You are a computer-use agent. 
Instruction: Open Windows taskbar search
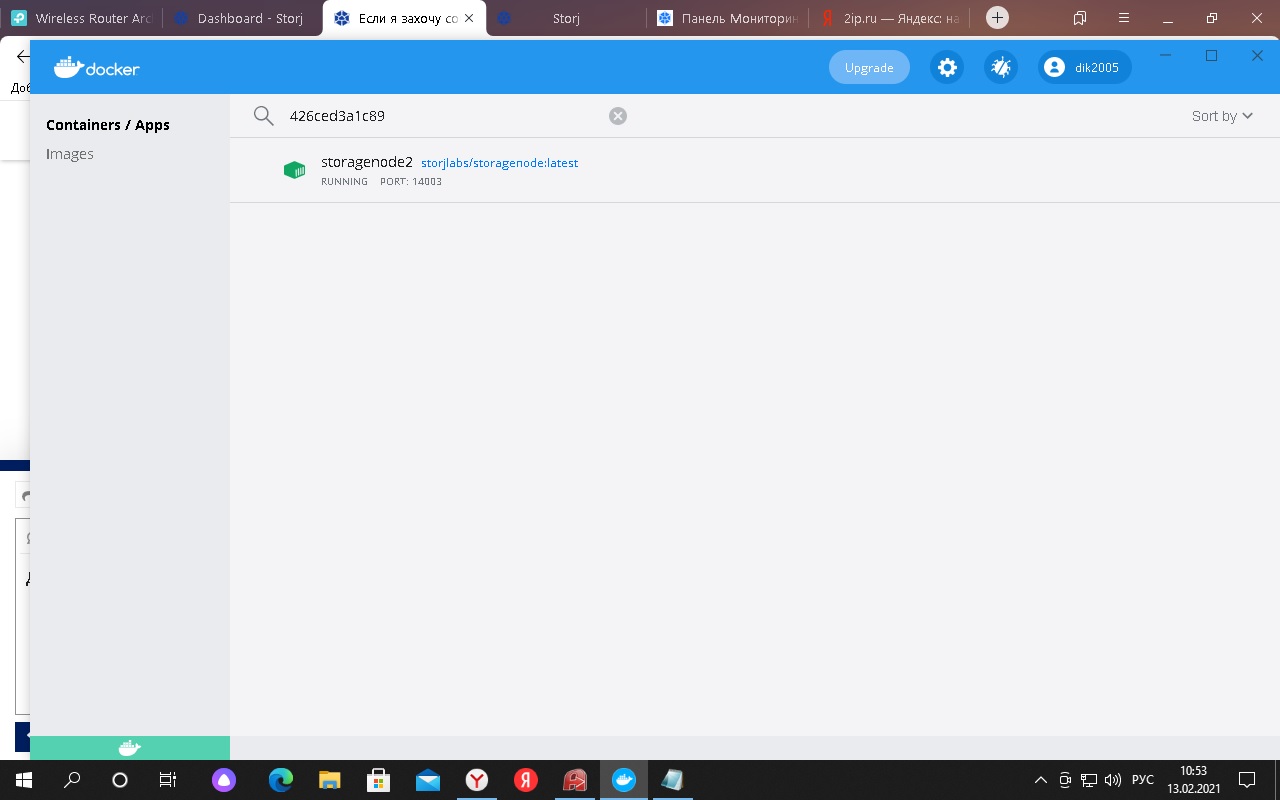coord(72,780)
